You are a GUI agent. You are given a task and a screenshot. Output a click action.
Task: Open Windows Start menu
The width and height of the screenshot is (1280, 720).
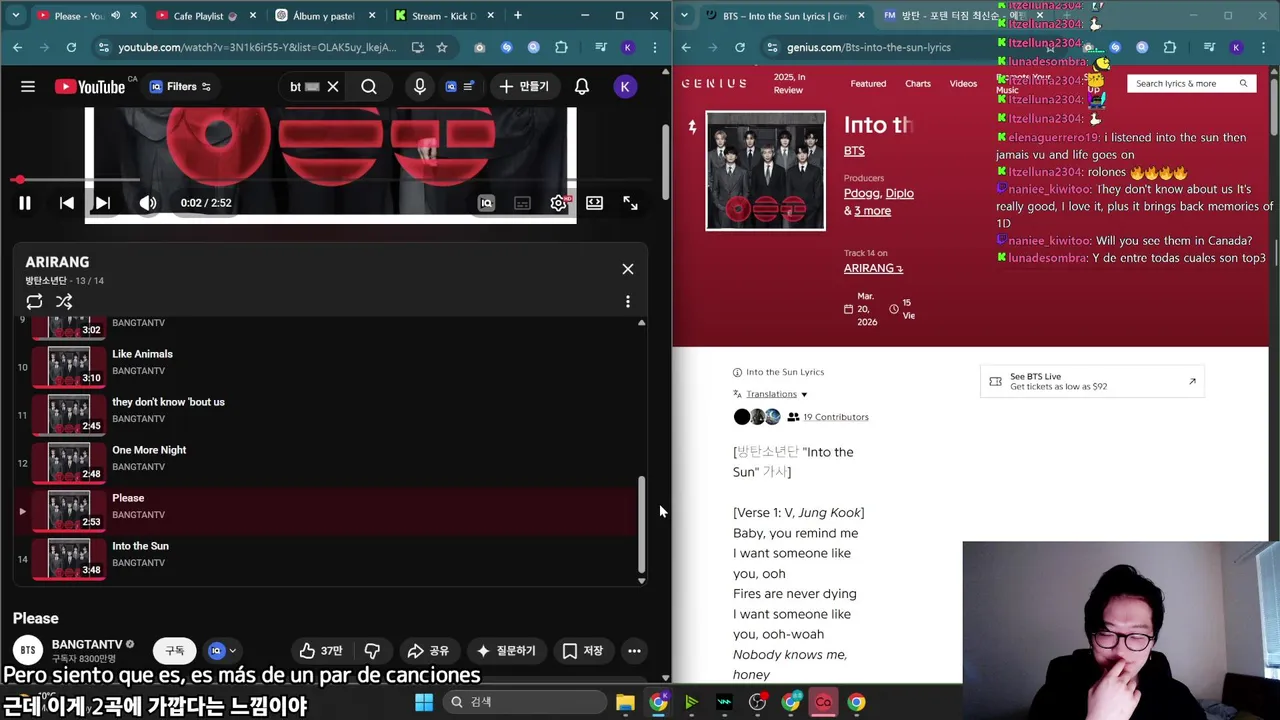pos(424,702)
